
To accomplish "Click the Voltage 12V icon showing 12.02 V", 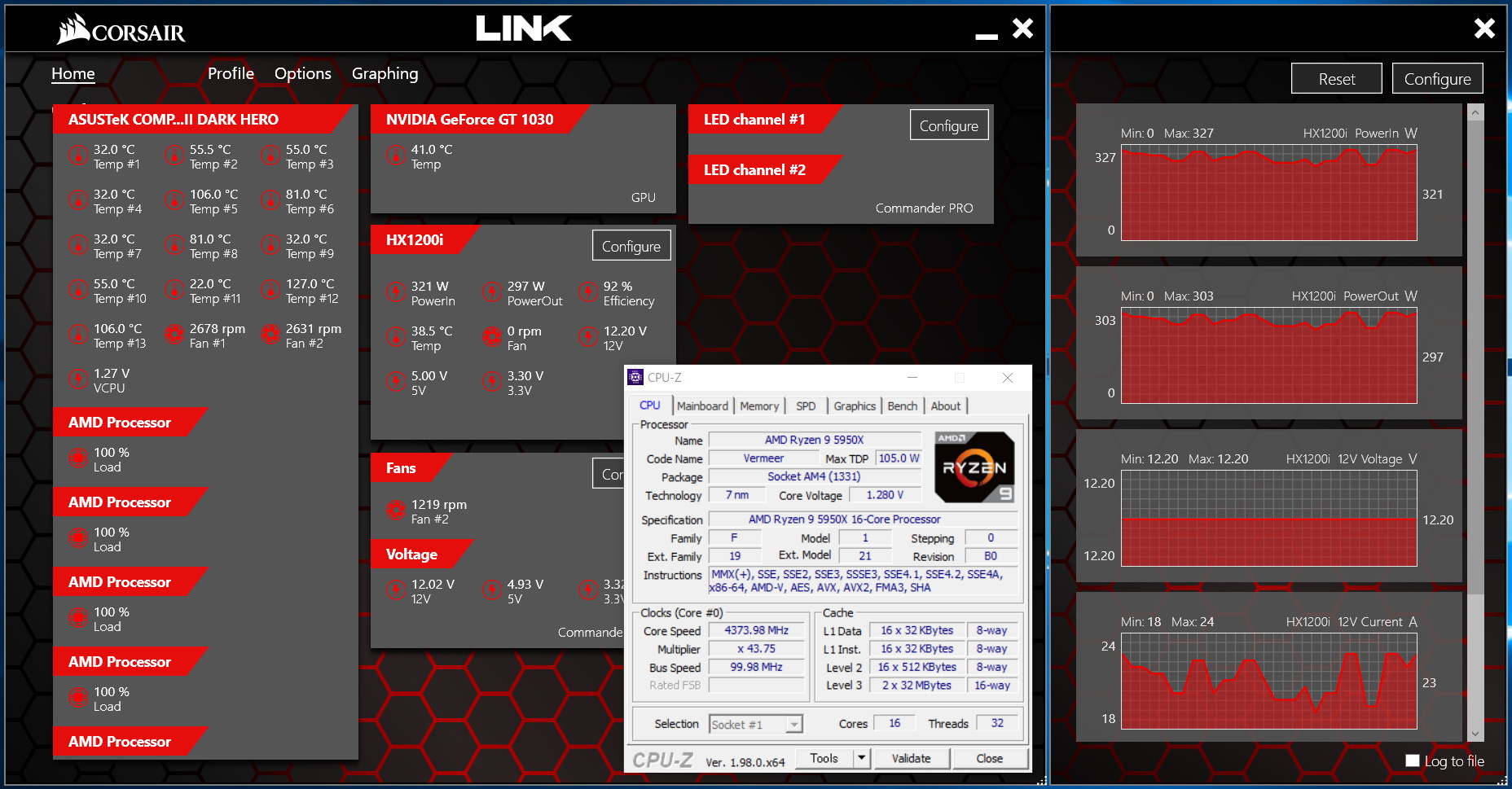I will point(396,590).
